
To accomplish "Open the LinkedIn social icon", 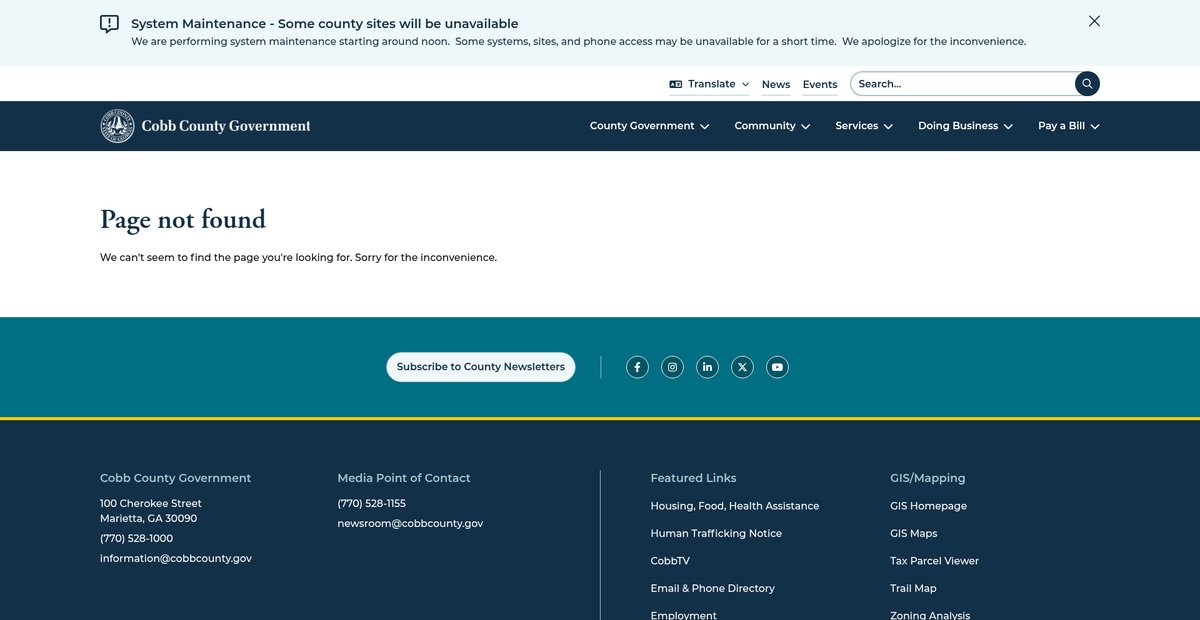I will click(x=707, y=367).
